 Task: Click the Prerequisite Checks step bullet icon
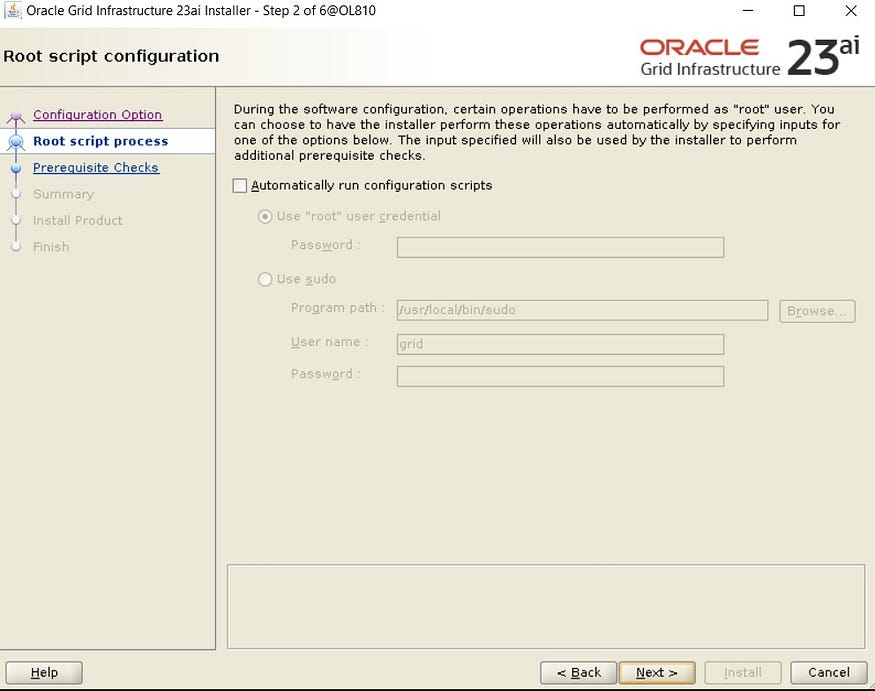tap(16, 169)
